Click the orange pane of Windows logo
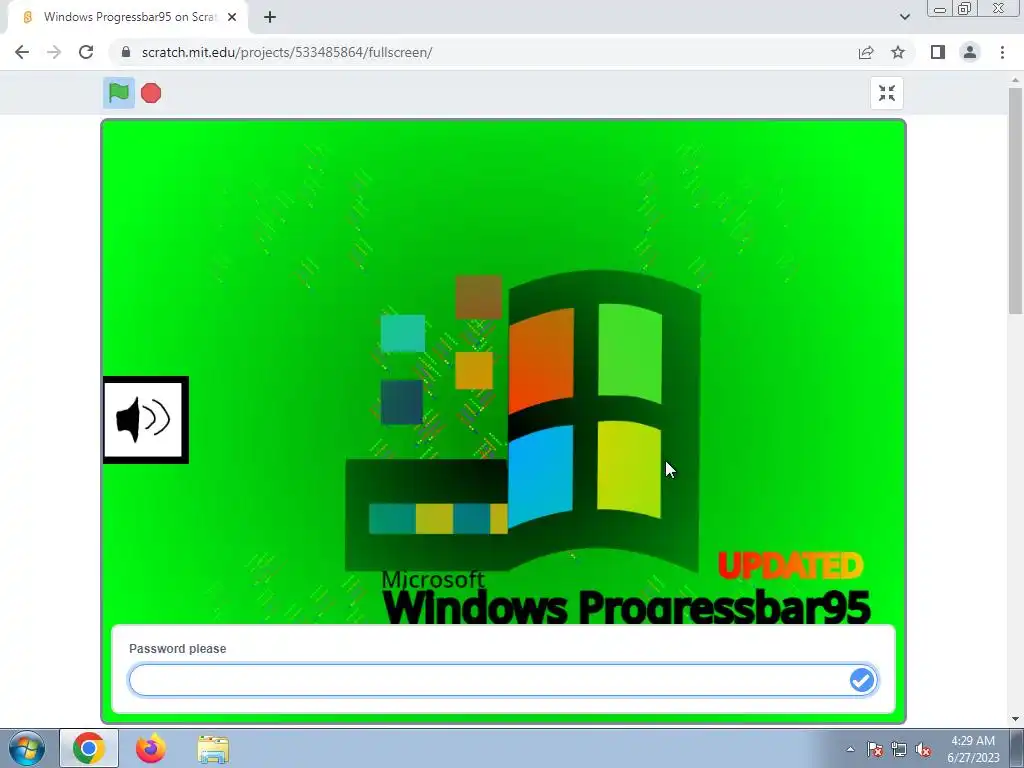1024x768 pixels. (541, 360)
